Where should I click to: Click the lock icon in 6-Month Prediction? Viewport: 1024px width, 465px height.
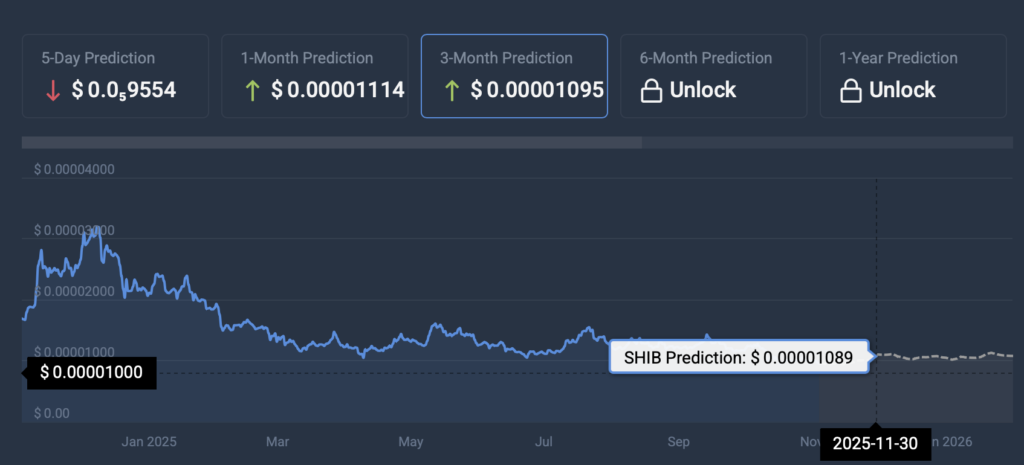coord(652,91)
